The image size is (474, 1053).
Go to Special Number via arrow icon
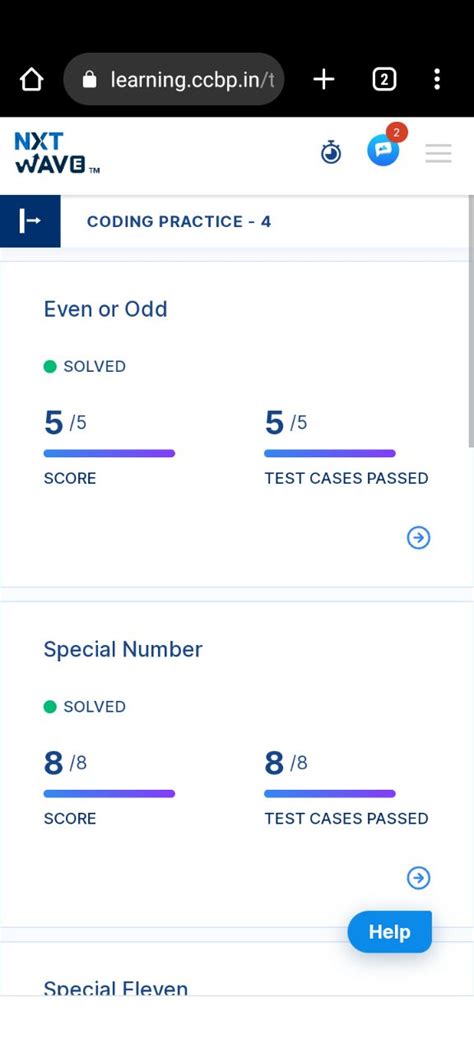[x=419, y=878]
